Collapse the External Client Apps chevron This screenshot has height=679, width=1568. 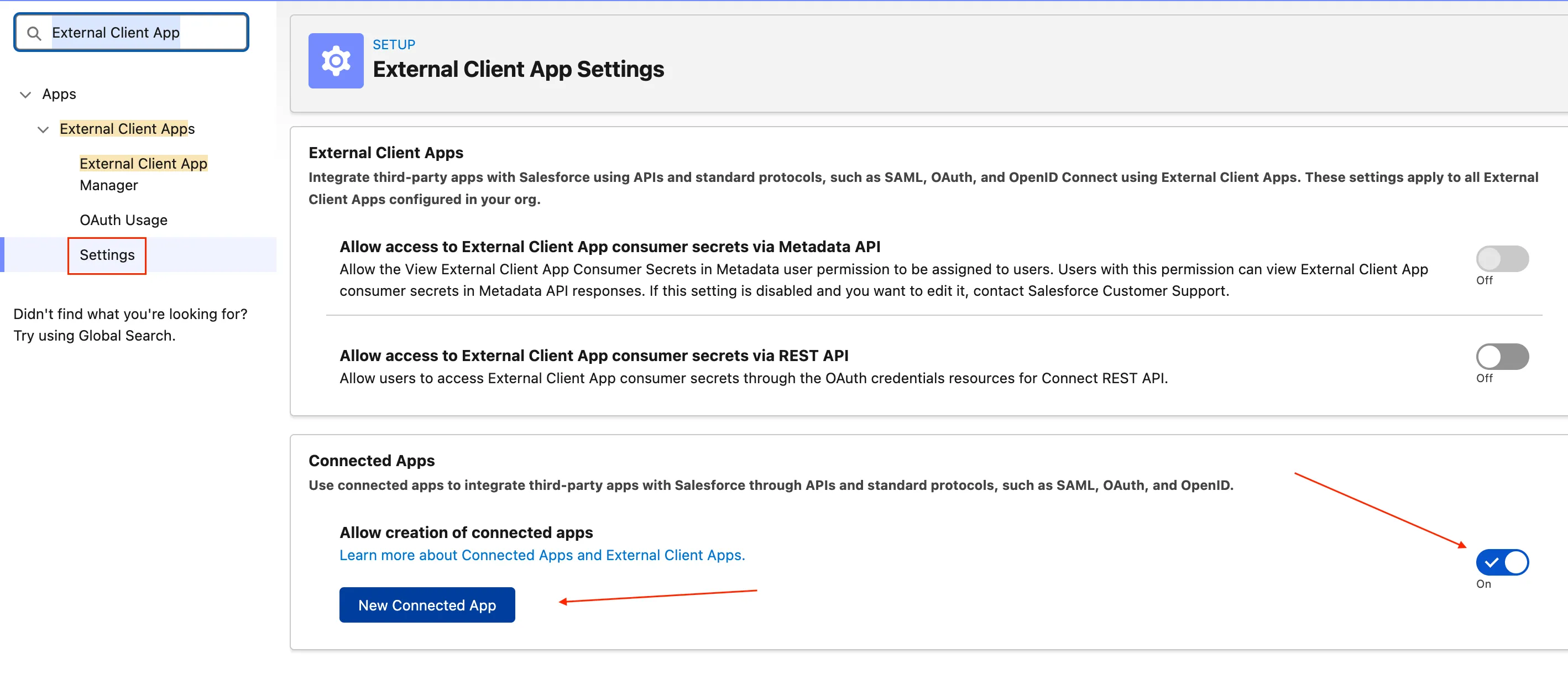(43, 130)
